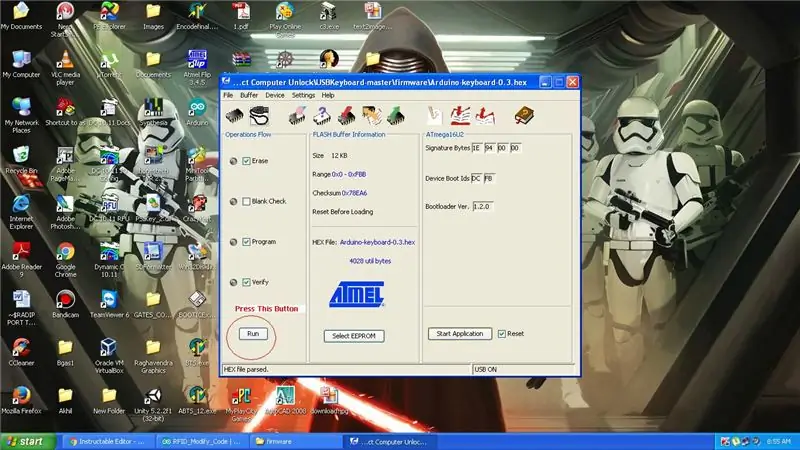Open the File menu in Flip
Screen dimensions: 800x450
228,95
